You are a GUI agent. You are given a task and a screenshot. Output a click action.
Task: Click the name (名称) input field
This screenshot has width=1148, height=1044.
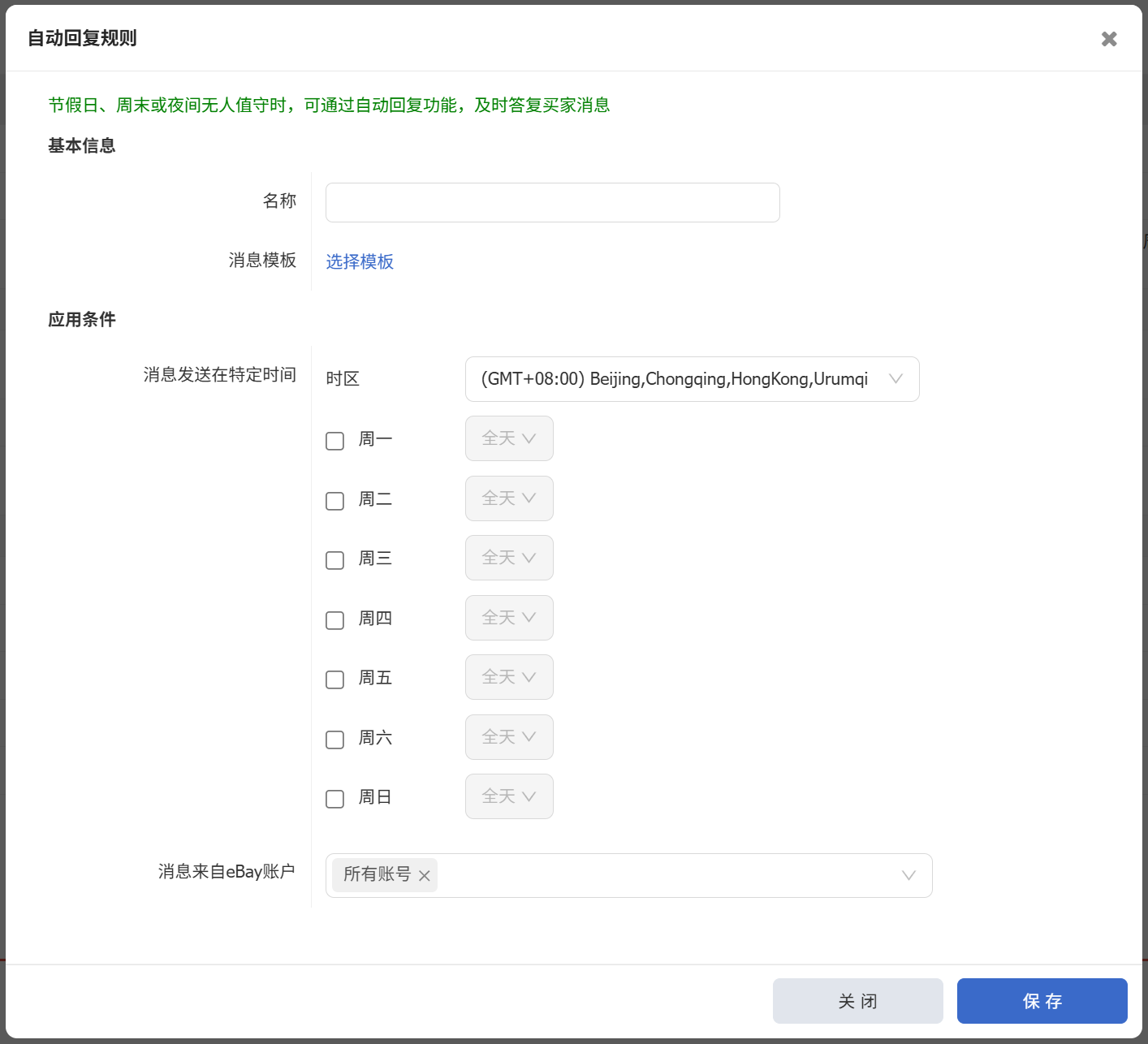[x=552, y=203]
